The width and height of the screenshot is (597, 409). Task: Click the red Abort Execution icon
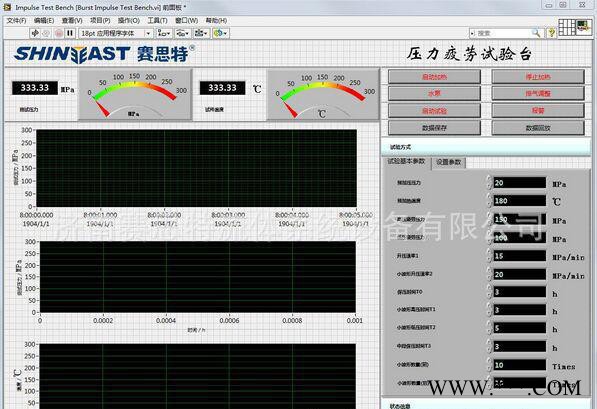click(58, 33)
